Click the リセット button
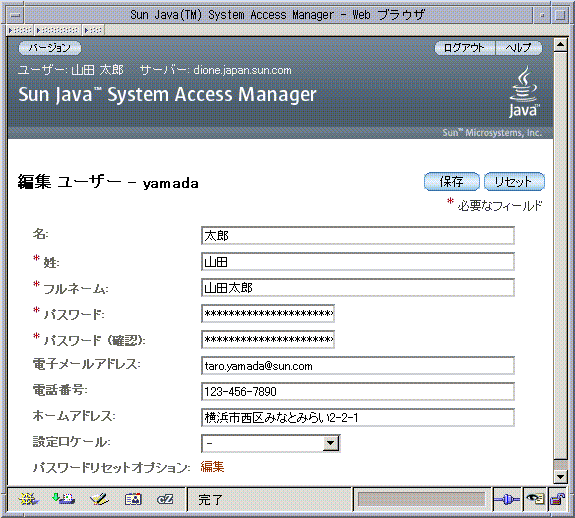This screenshot has height=518, width=575. coord(514,181)
